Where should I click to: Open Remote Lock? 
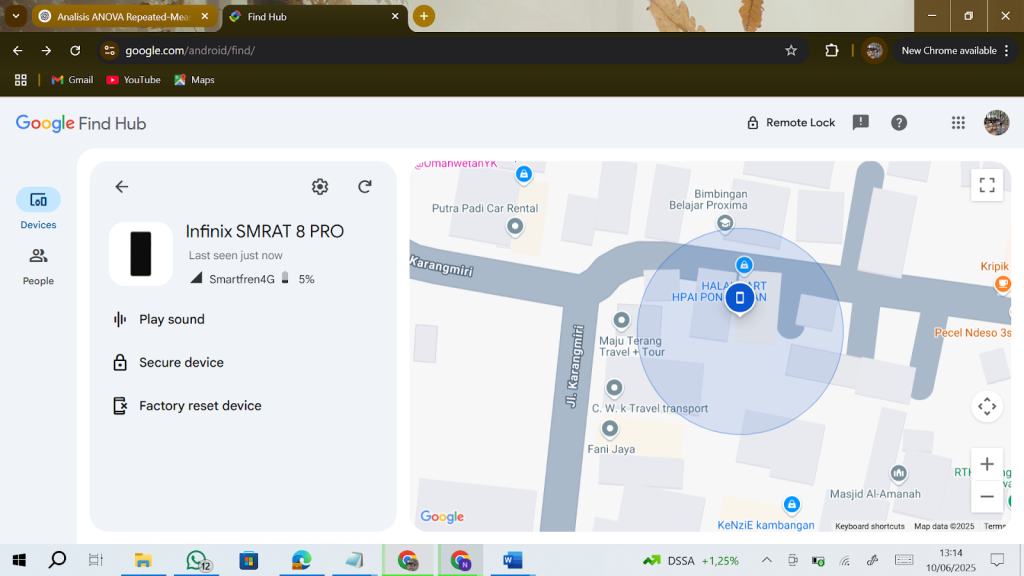click(x=790, y=123)
